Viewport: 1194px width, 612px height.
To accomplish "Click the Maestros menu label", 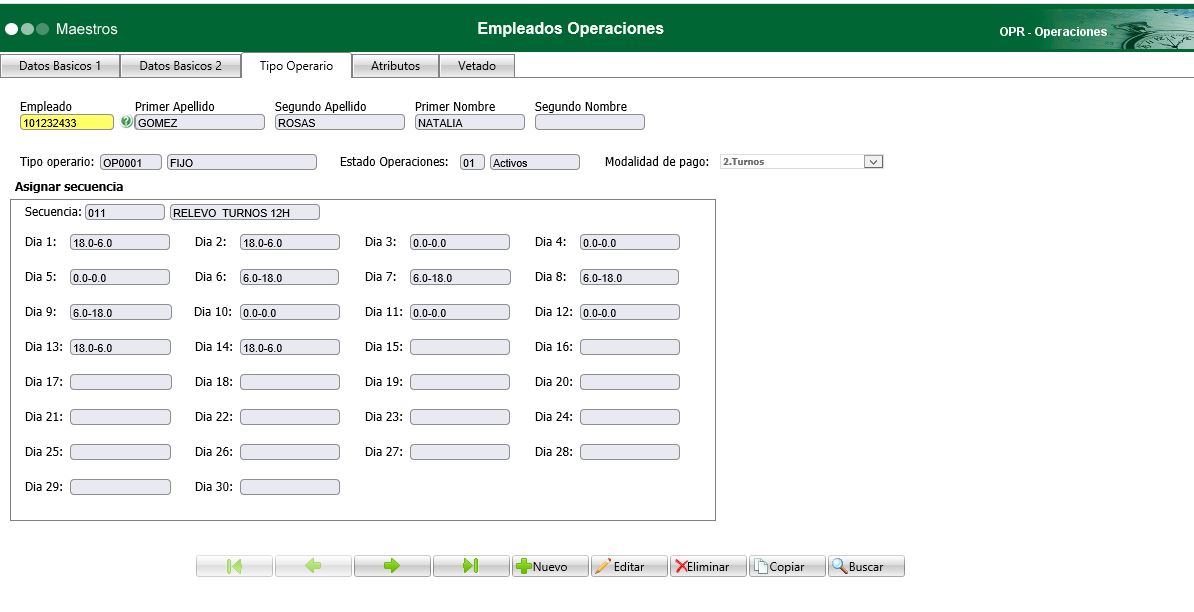I will tap(87, 29).
